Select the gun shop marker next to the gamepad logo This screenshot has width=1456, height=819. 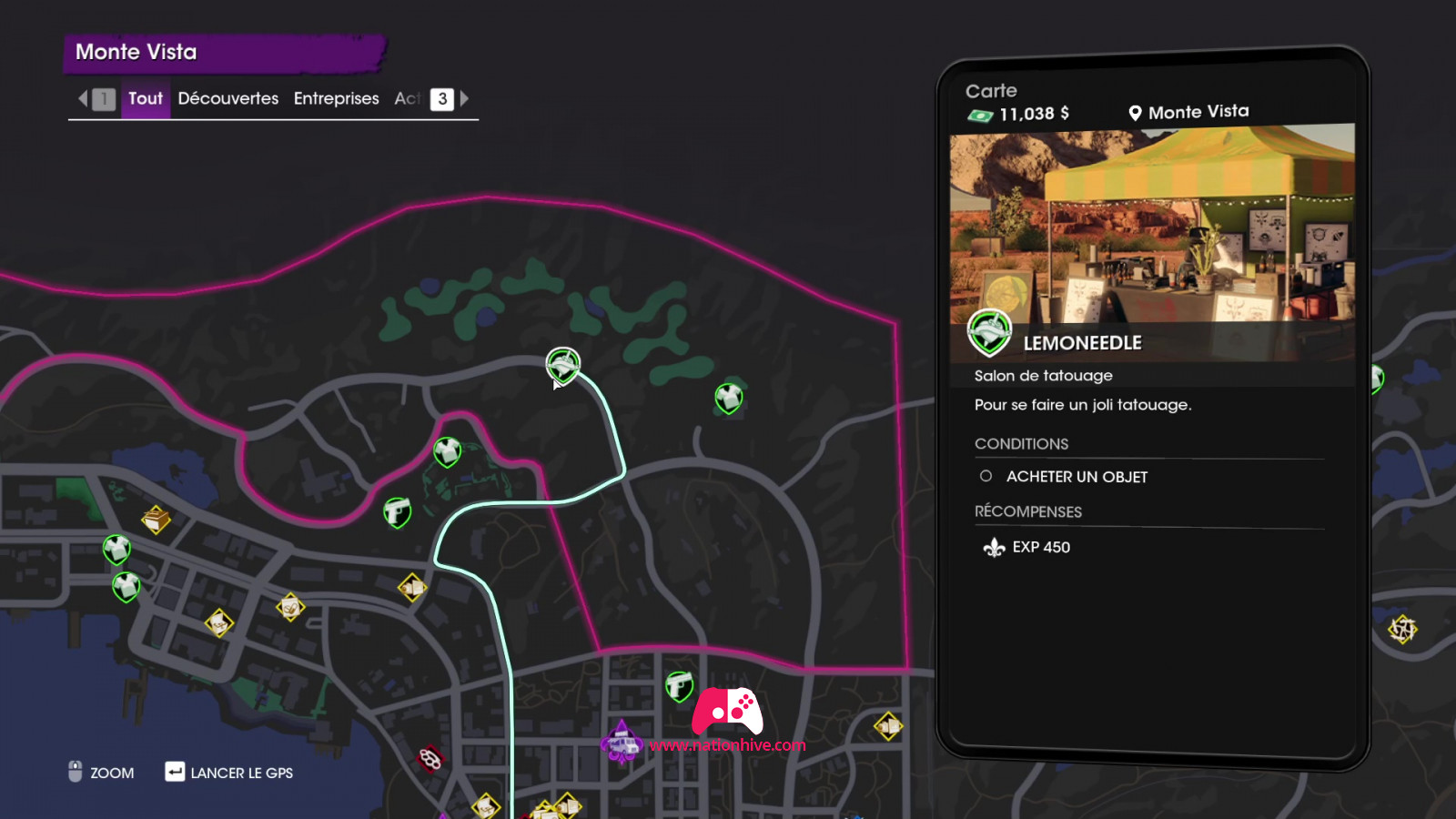[x=679, y=686]
